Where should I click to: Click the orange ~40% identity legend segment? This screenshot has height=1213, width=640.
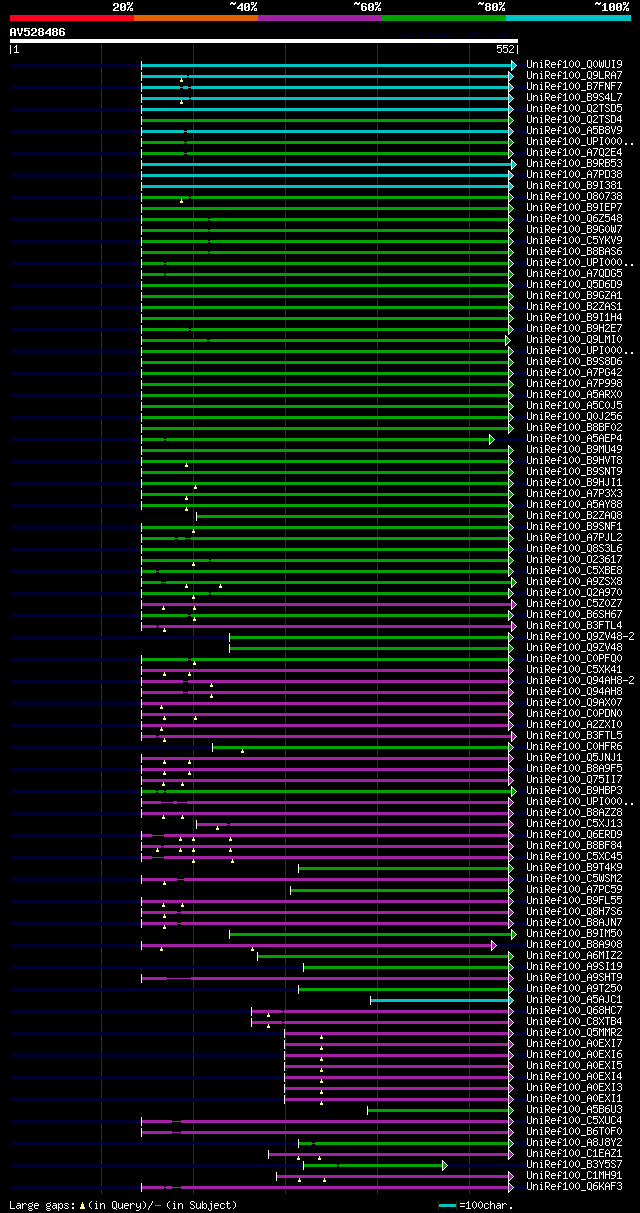point(196,18)
